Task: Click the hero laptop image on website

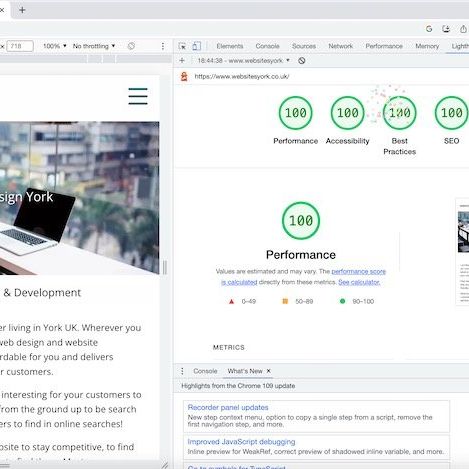Action: (79, 198)
